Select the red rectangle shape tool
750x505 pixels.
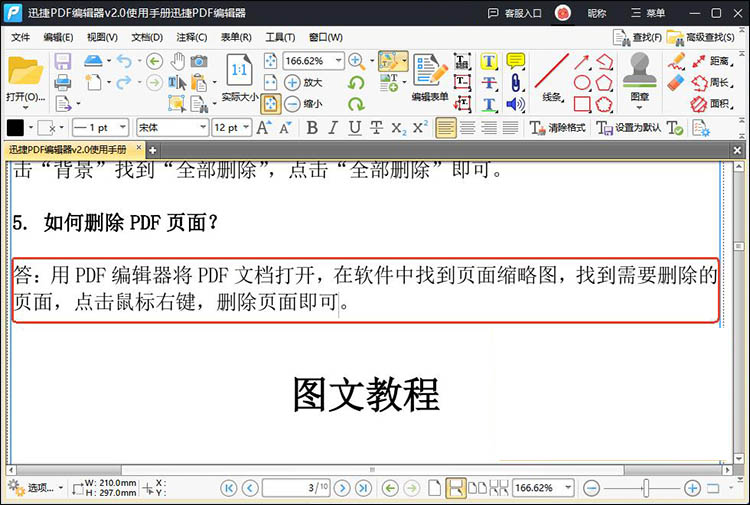click(582, 104)
